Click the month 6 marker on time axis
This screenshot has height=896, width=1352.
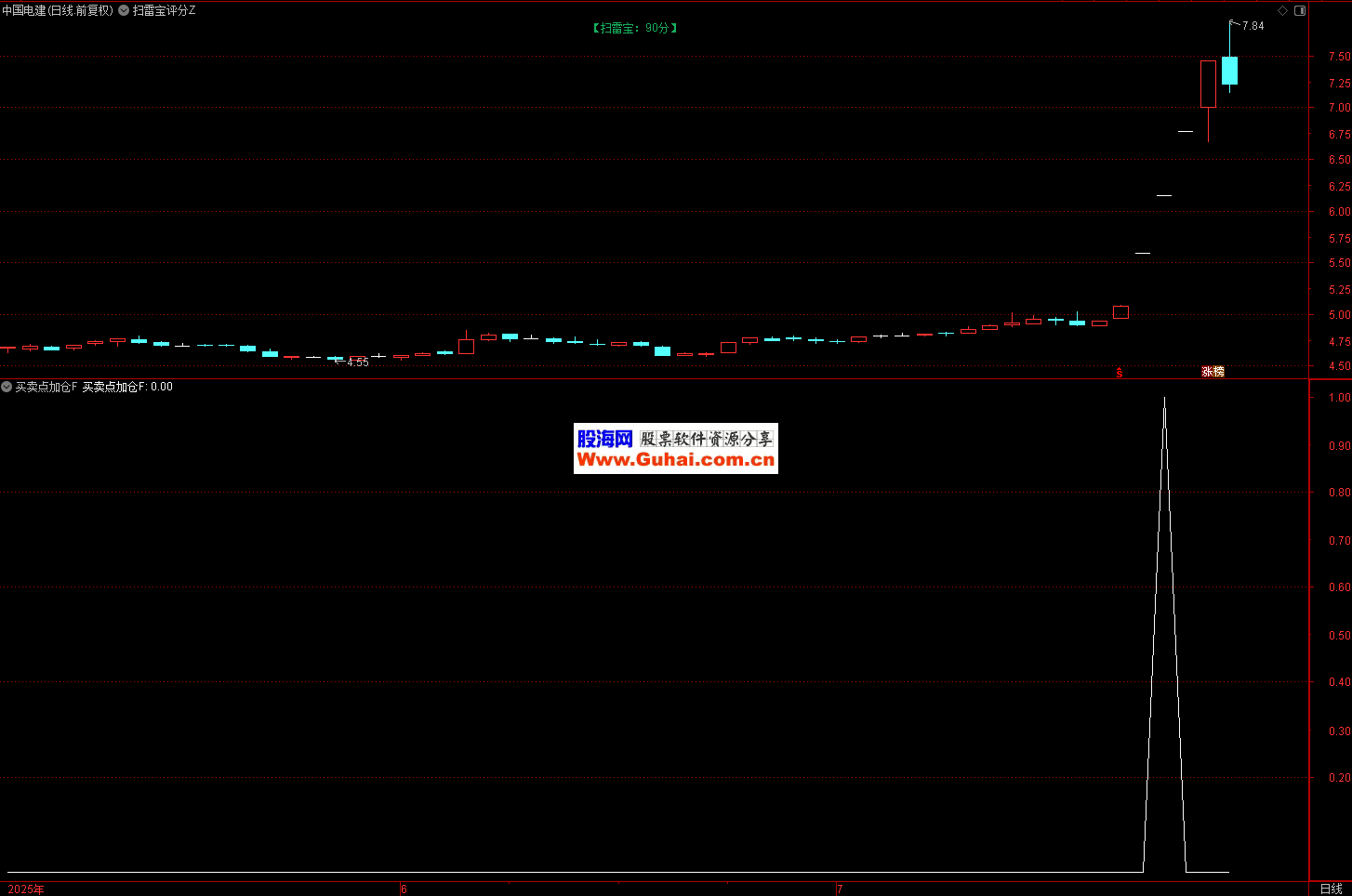click(404, 889)
